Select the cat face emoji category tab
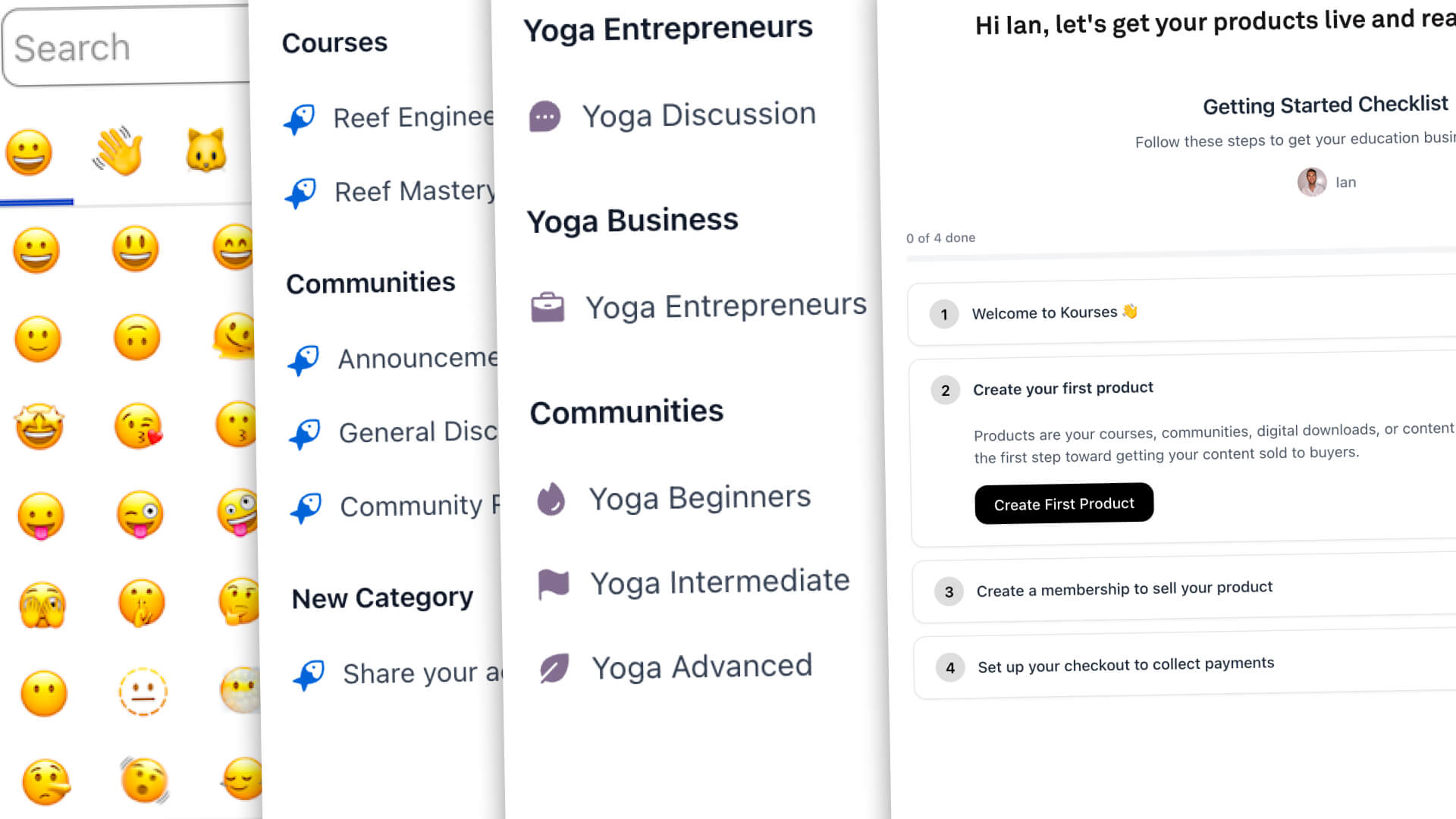1456x819 pixels. 206,150
